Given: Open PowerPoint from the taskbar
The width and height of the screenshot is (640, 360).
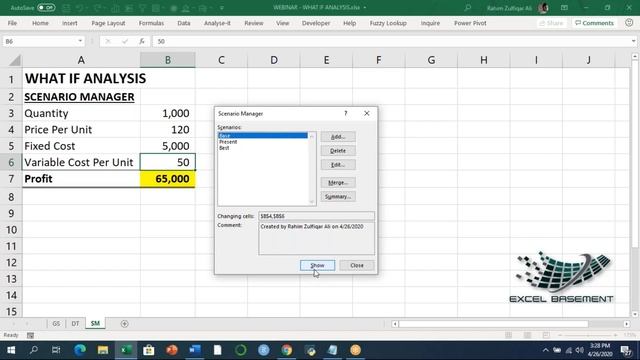Looking at the screenshot, I should click(172, 350).
